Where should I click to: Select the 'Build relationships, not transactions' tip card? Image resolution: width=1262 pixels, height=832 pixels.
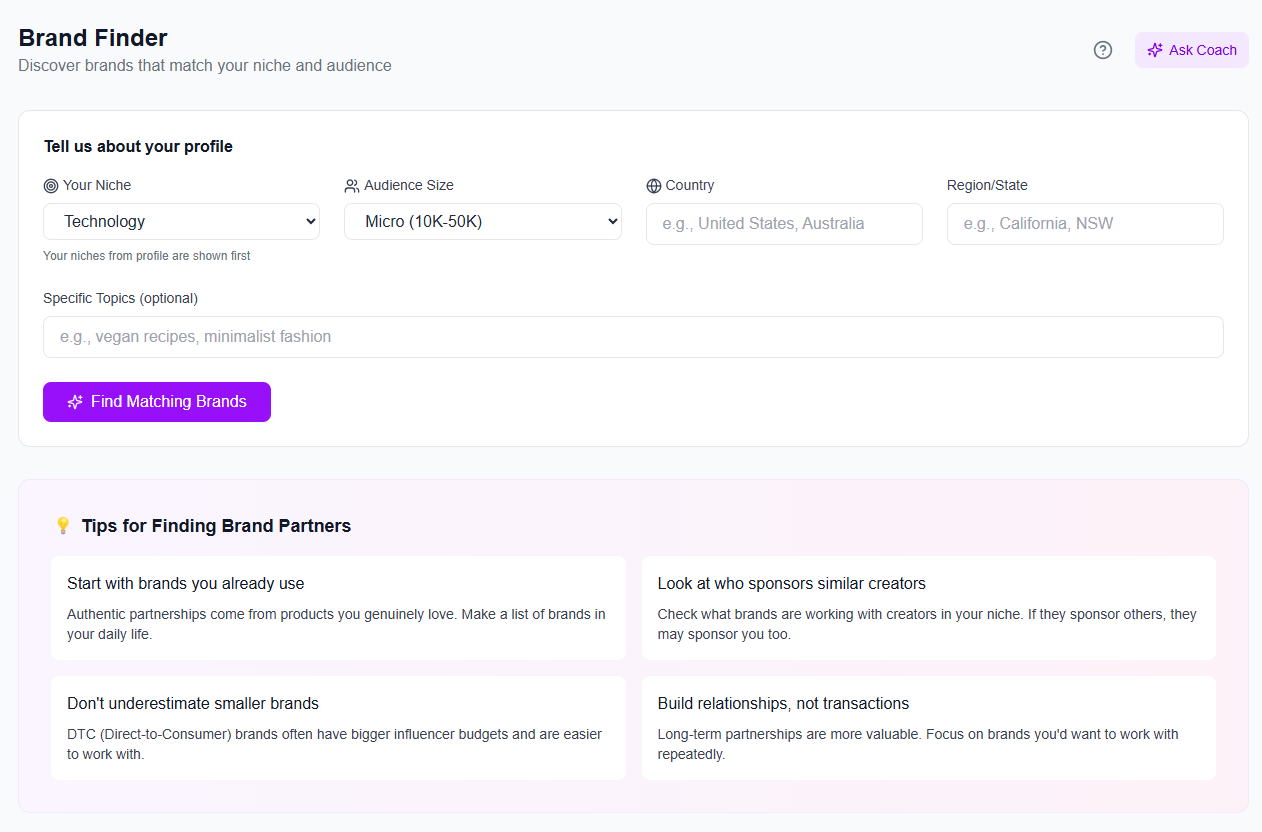[x=928, y=728]
